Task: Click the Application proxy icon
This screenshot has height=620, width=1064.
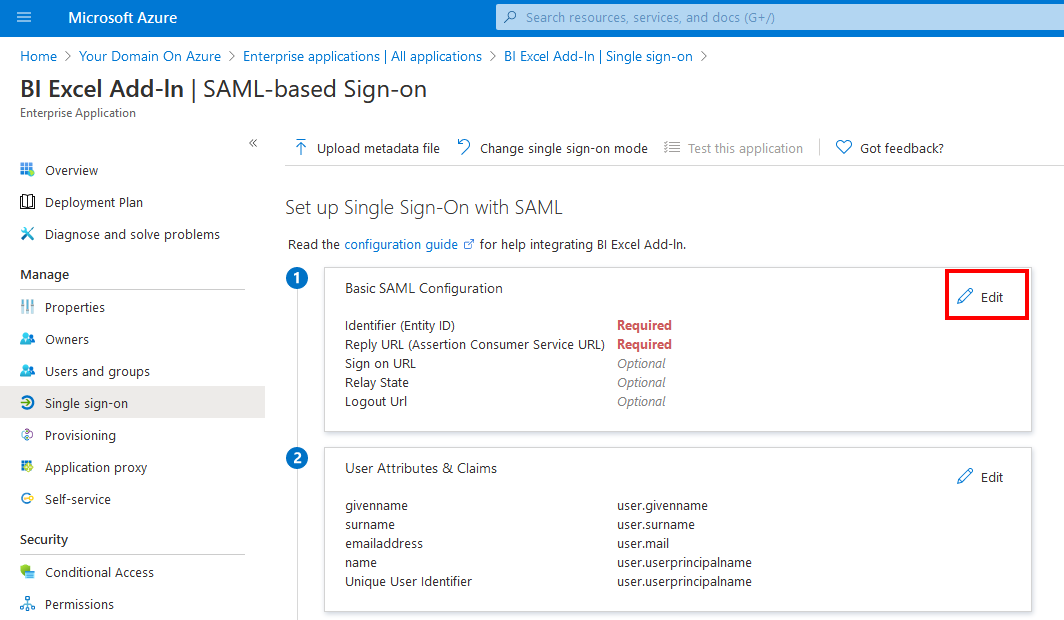Action: pyautogui.click(x=27, y=467)
